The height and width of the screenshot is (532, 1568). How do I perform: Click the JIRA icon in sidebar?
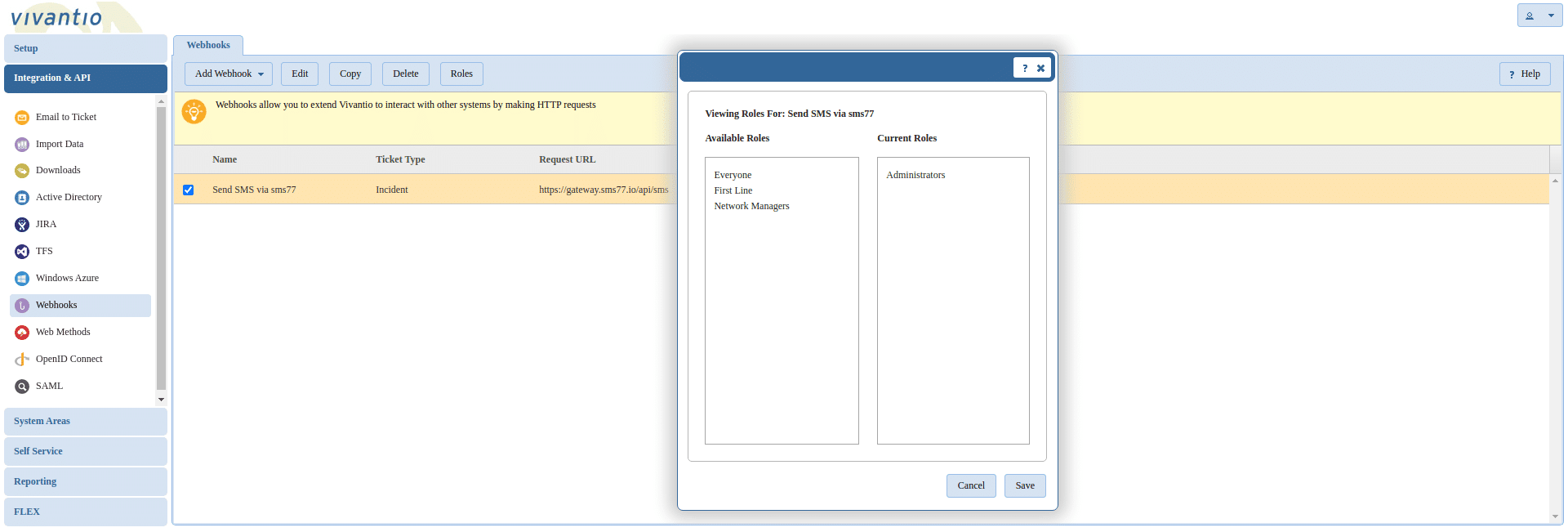(x=22, y=225)
